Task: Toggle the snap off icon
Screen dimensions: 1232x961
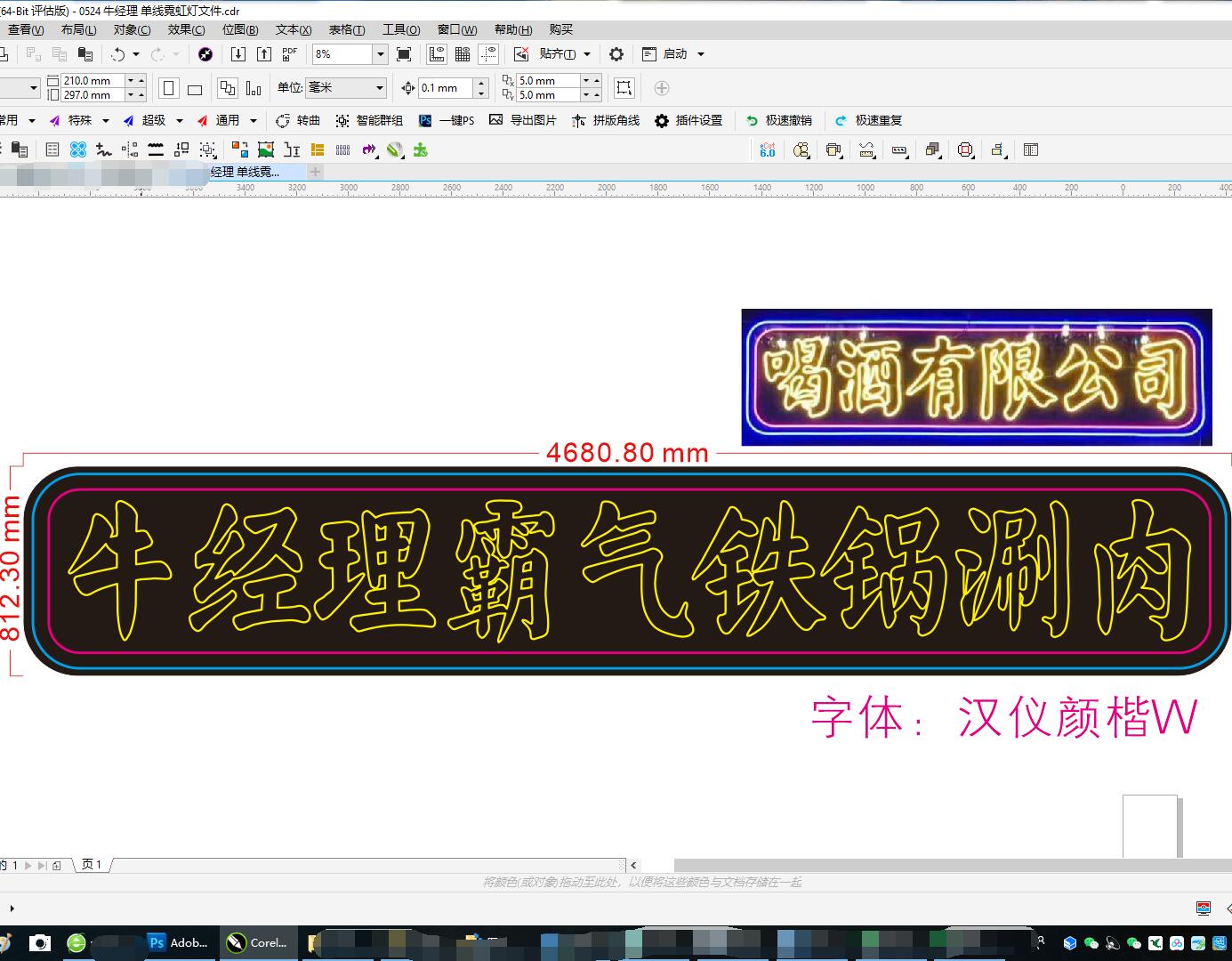Action: point(521,54)
